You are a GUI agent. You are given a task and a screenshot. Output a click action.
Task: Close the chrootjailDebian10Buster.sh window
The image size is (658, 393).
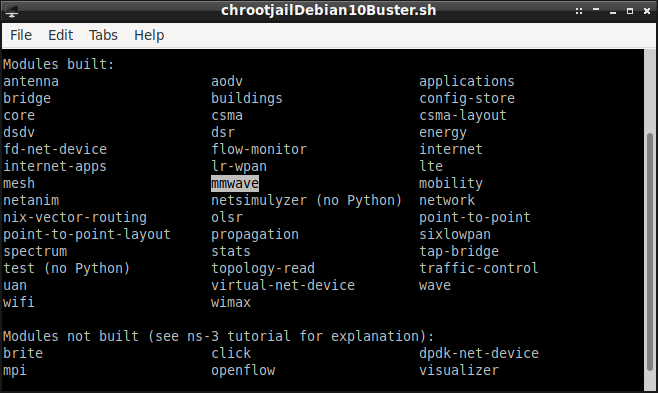(647, 11)
